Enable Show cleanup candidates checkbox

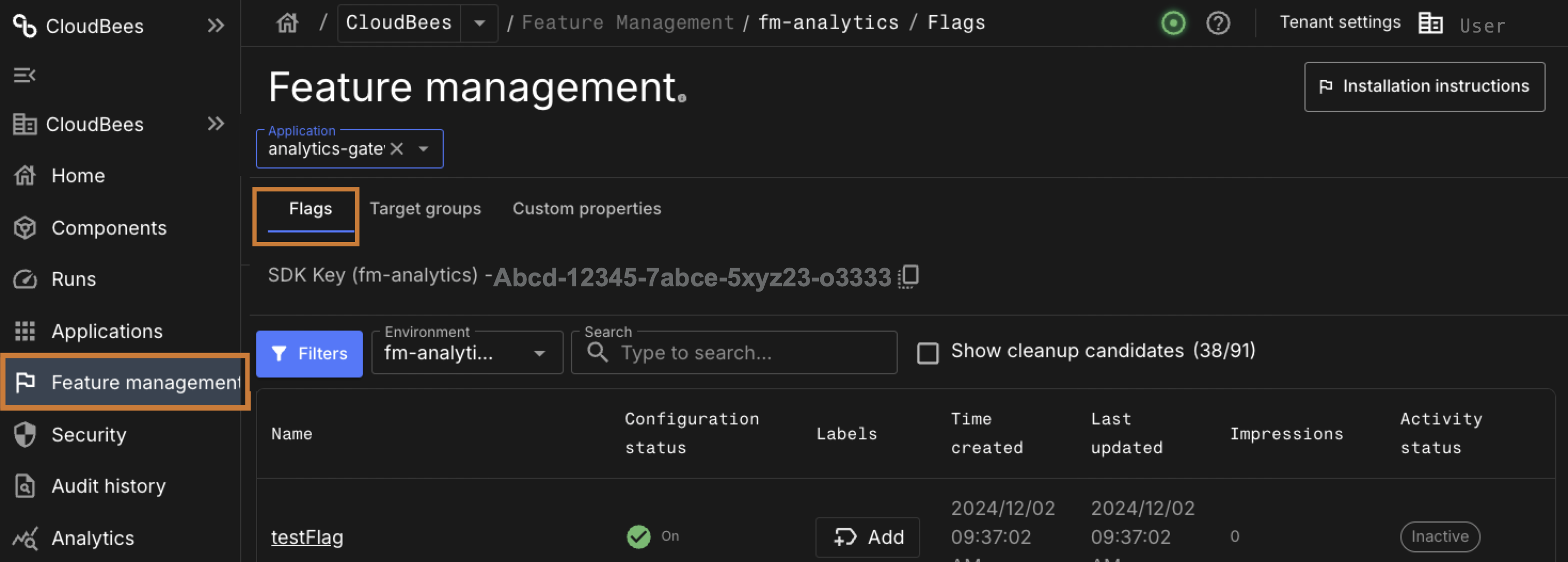tap(927, 353)
